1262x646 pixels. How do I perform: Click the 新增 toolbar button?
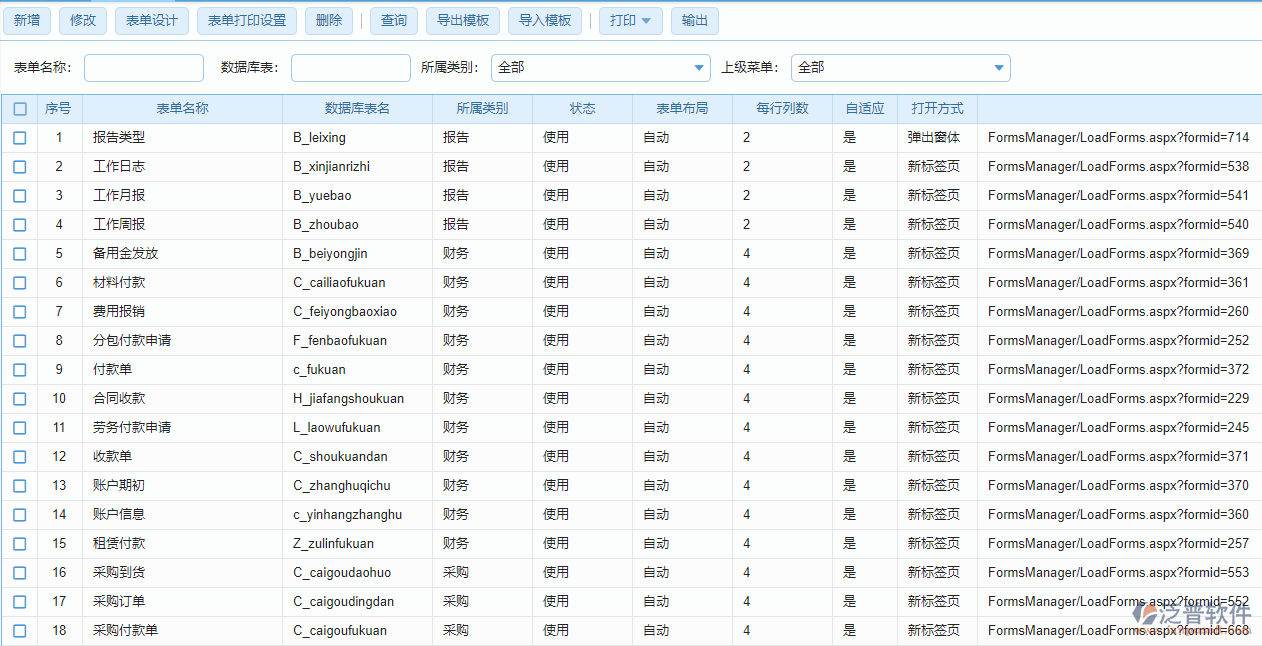[x=27, y=21]
